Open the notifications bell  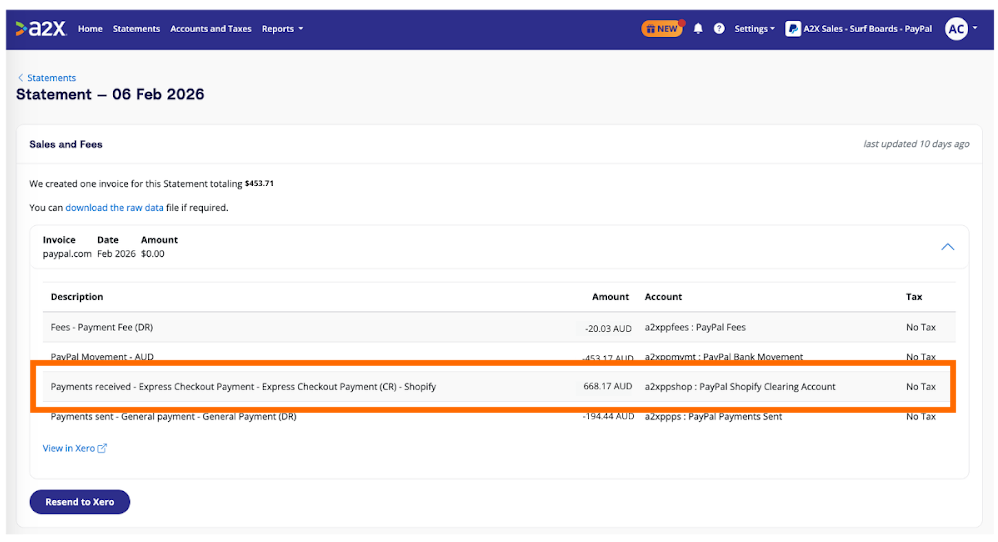point(698,29)
